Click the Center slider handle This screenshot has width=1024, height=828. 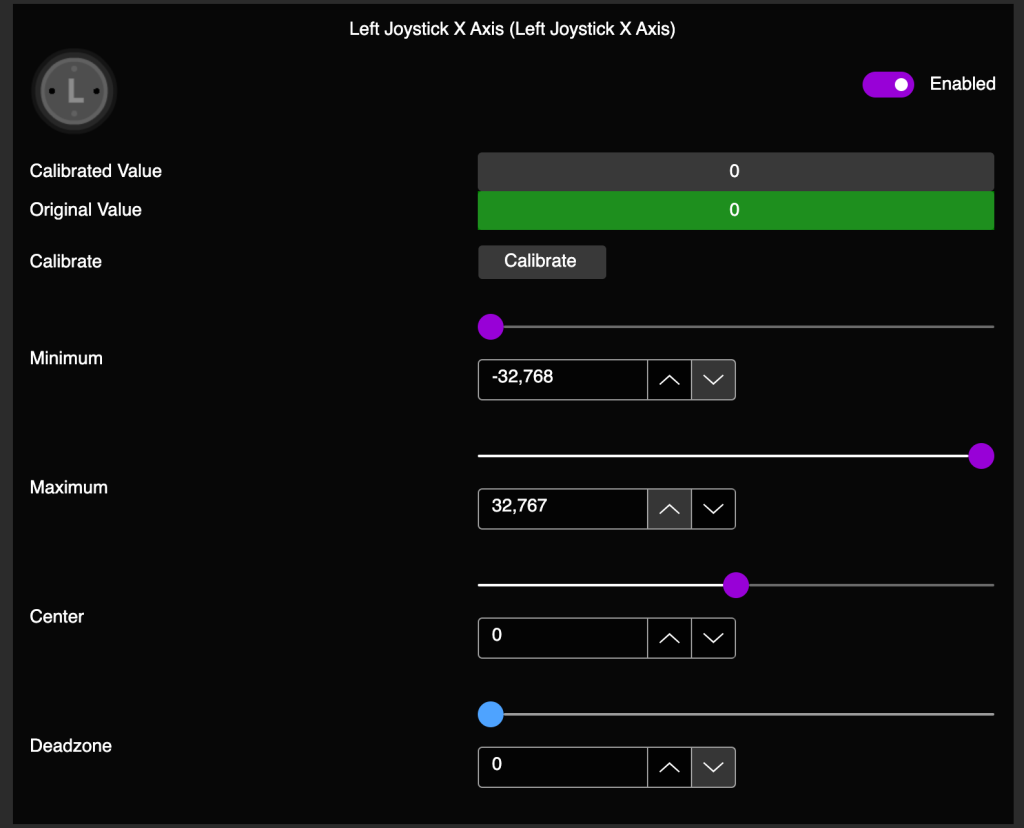[736, 585]
